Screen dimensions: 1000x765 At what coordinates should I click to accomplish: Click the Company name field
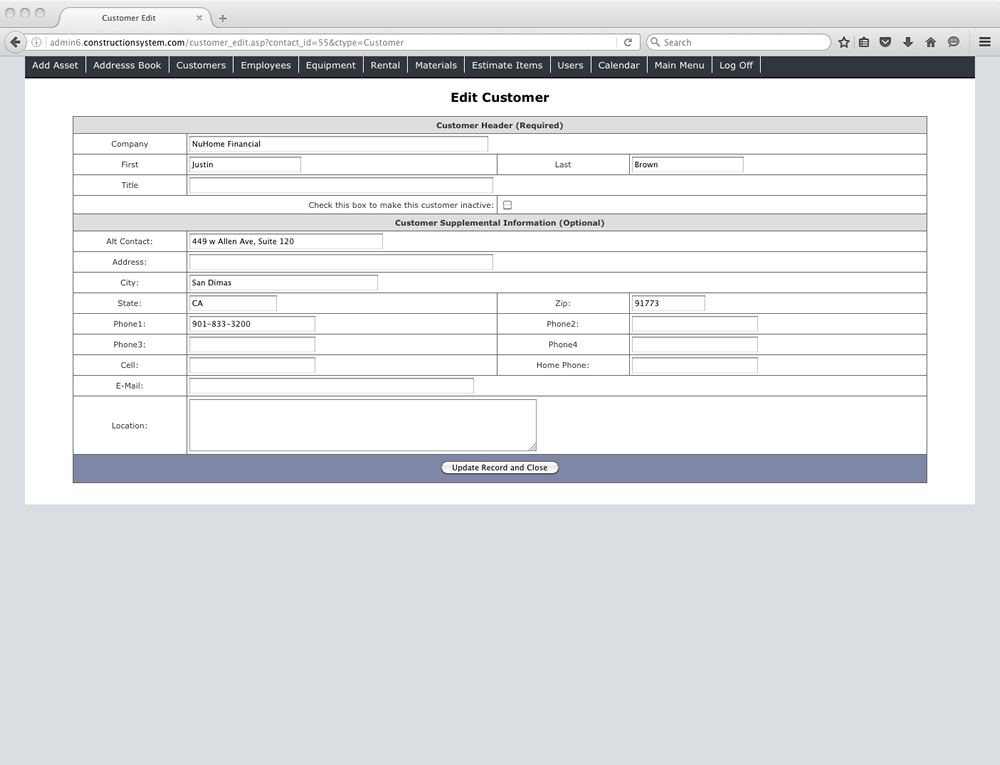[x=337, y=143]
